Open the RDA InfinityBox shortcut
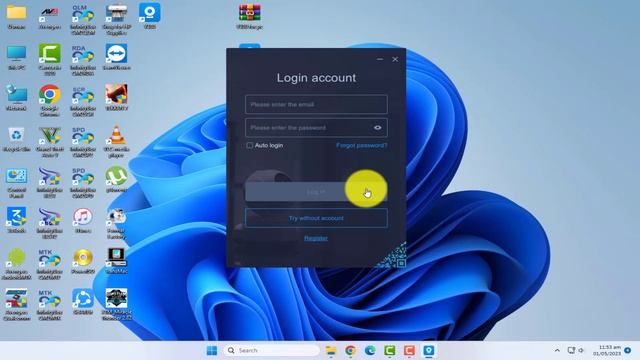The width and height of the screenshot is (640, 360). [x=83, y=60]
